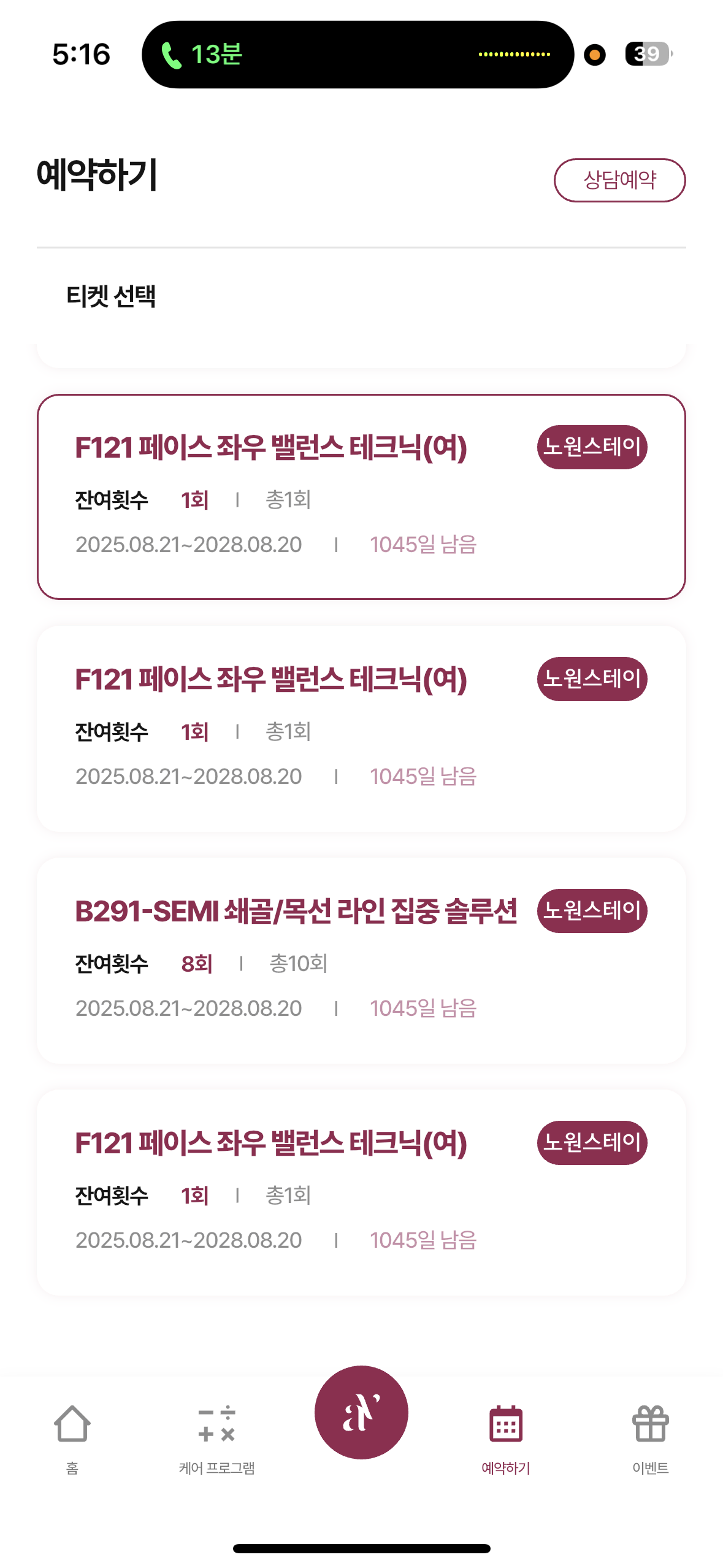
Task: Select F121 ticket directly above B291-SEMI card
Action: pos(361,728)
